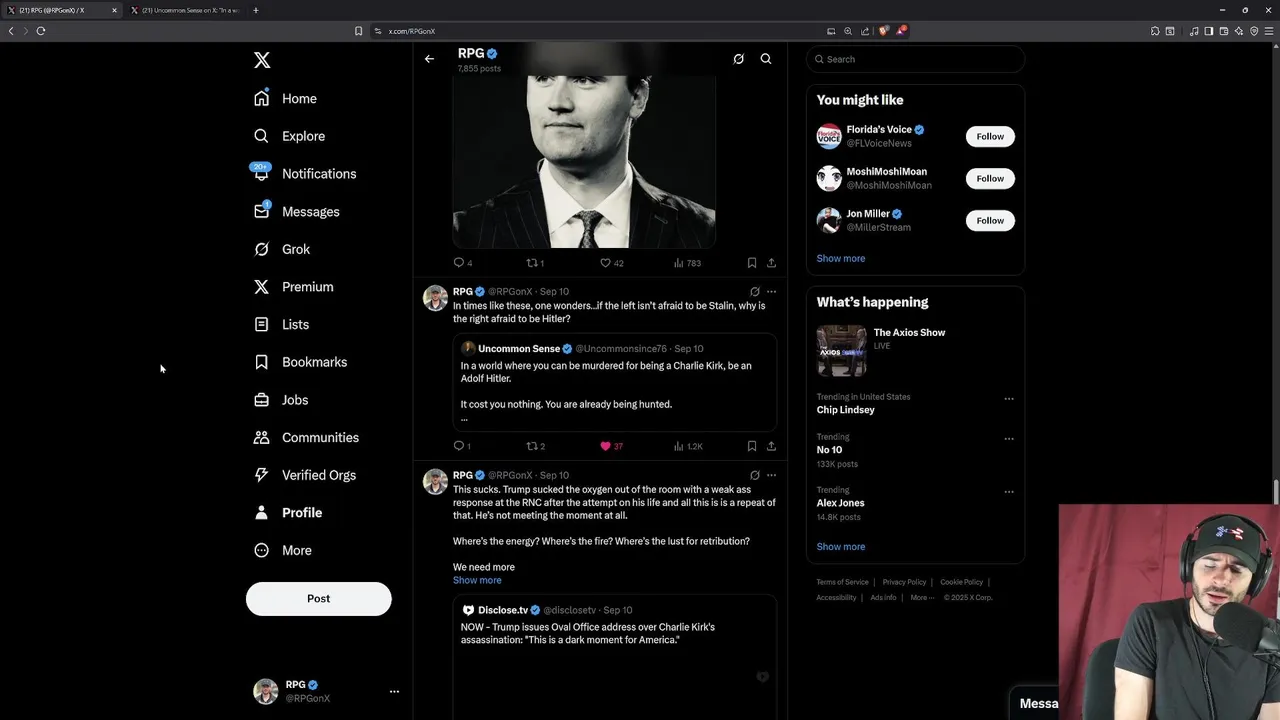Click Grok icon in profile header
The height and width of the screenshot is (720, 1280).
(x=738, y=59)
